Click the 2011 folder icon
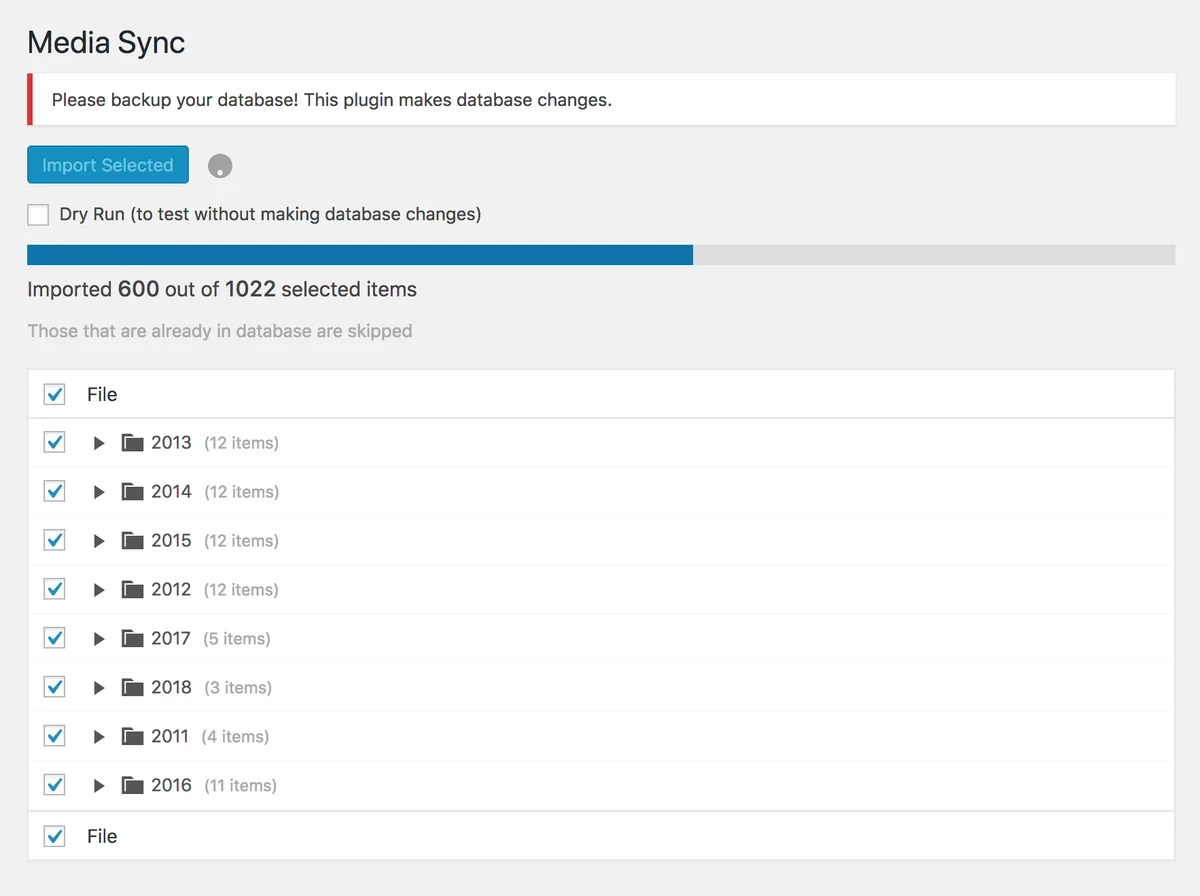The image size is (1200, 896). click(132, 736)
